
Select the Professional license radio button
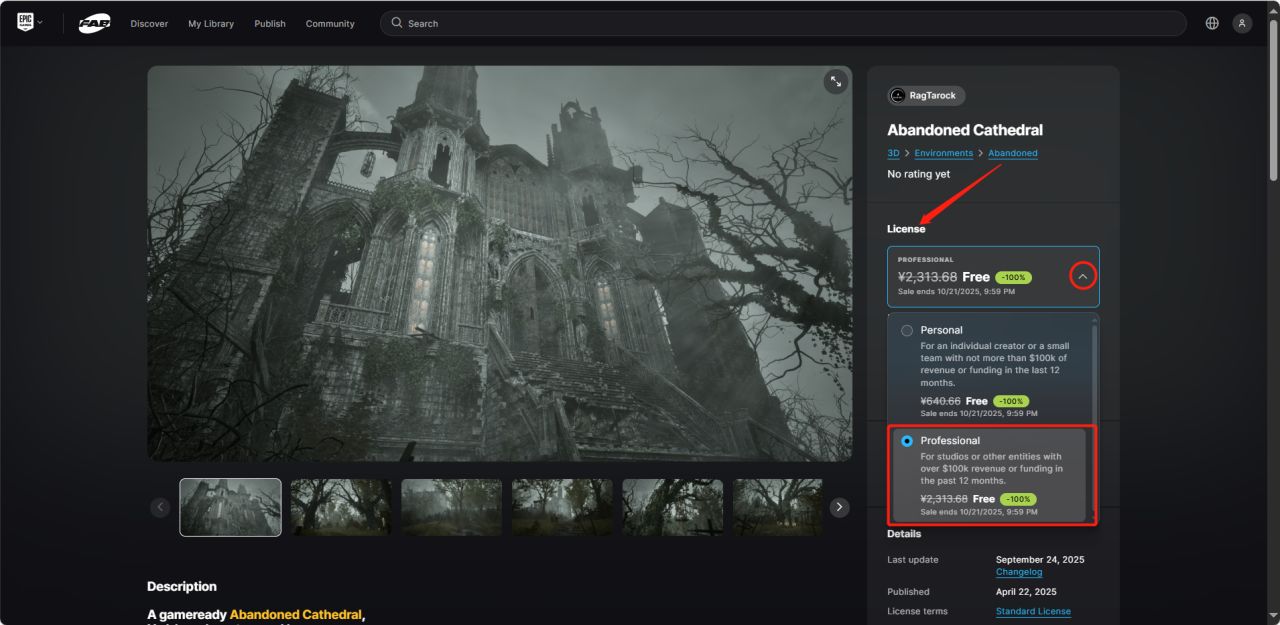(x=907, y=441)
